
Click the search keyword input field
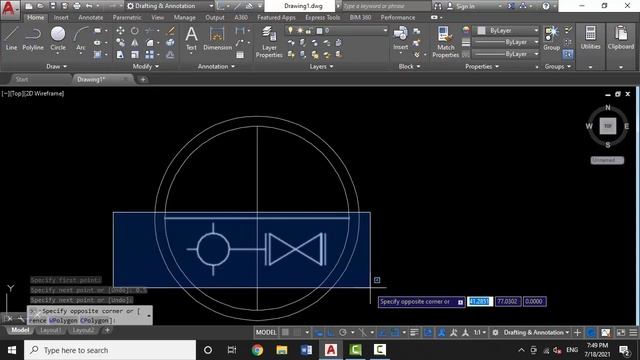386,6
